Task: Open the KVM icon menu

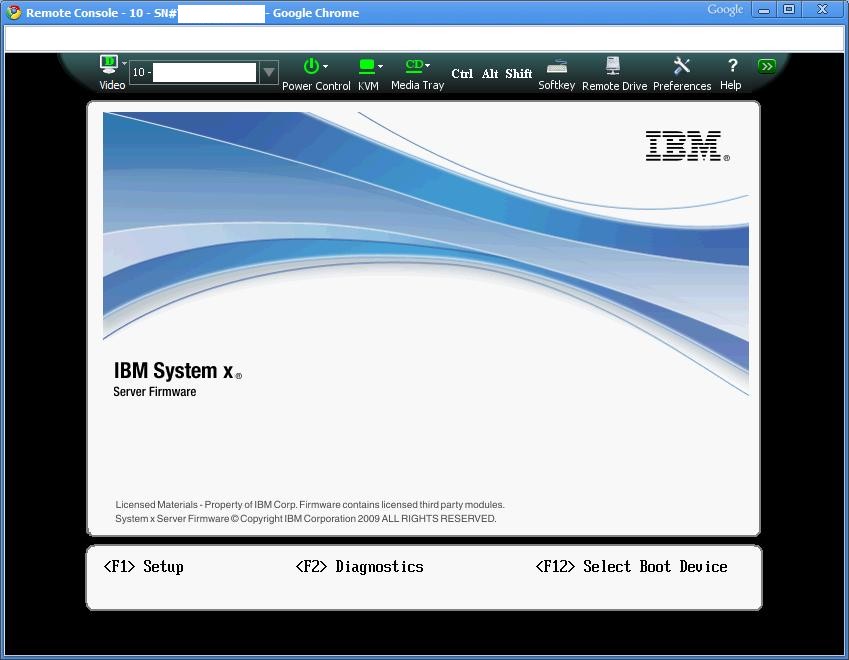Action: pyautogui.click(x=367, y=66)
